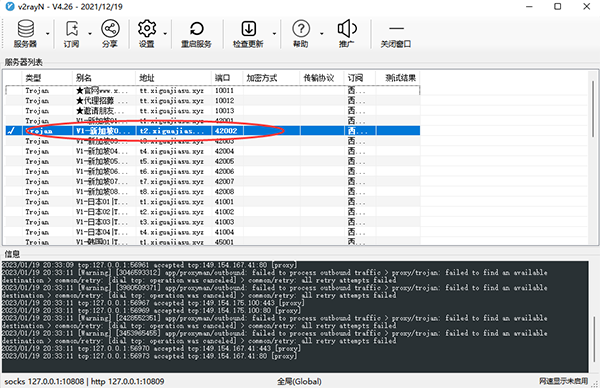Click the server list vertical scrollbar
Viewport: 600px width, 388px height.
593,109
